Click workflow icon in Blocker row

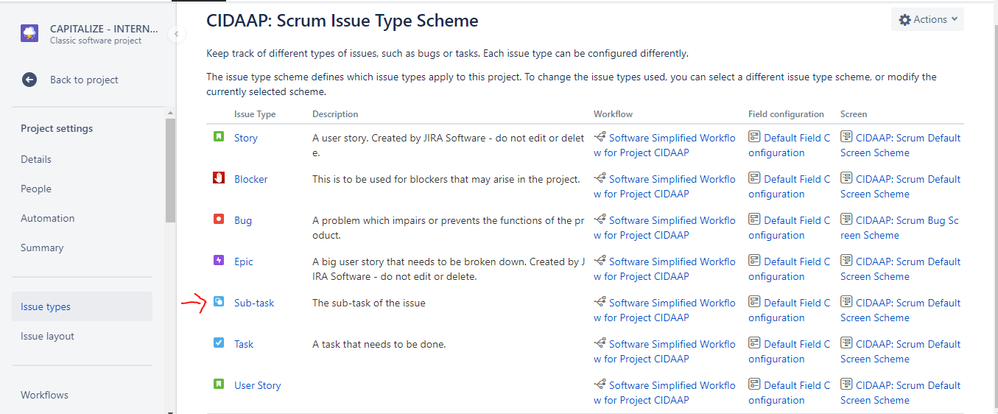point(600,178)
